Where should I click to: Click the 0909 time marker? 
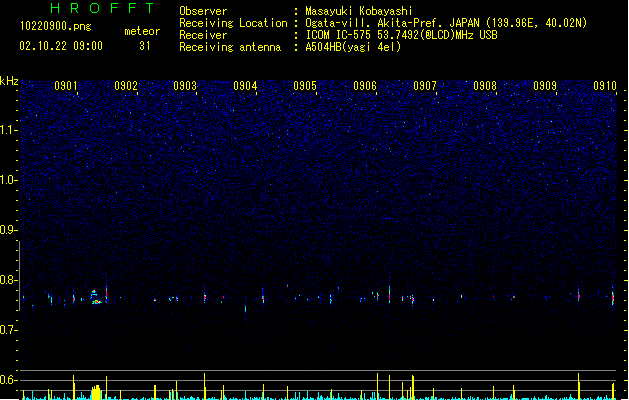tap(545, 86)
